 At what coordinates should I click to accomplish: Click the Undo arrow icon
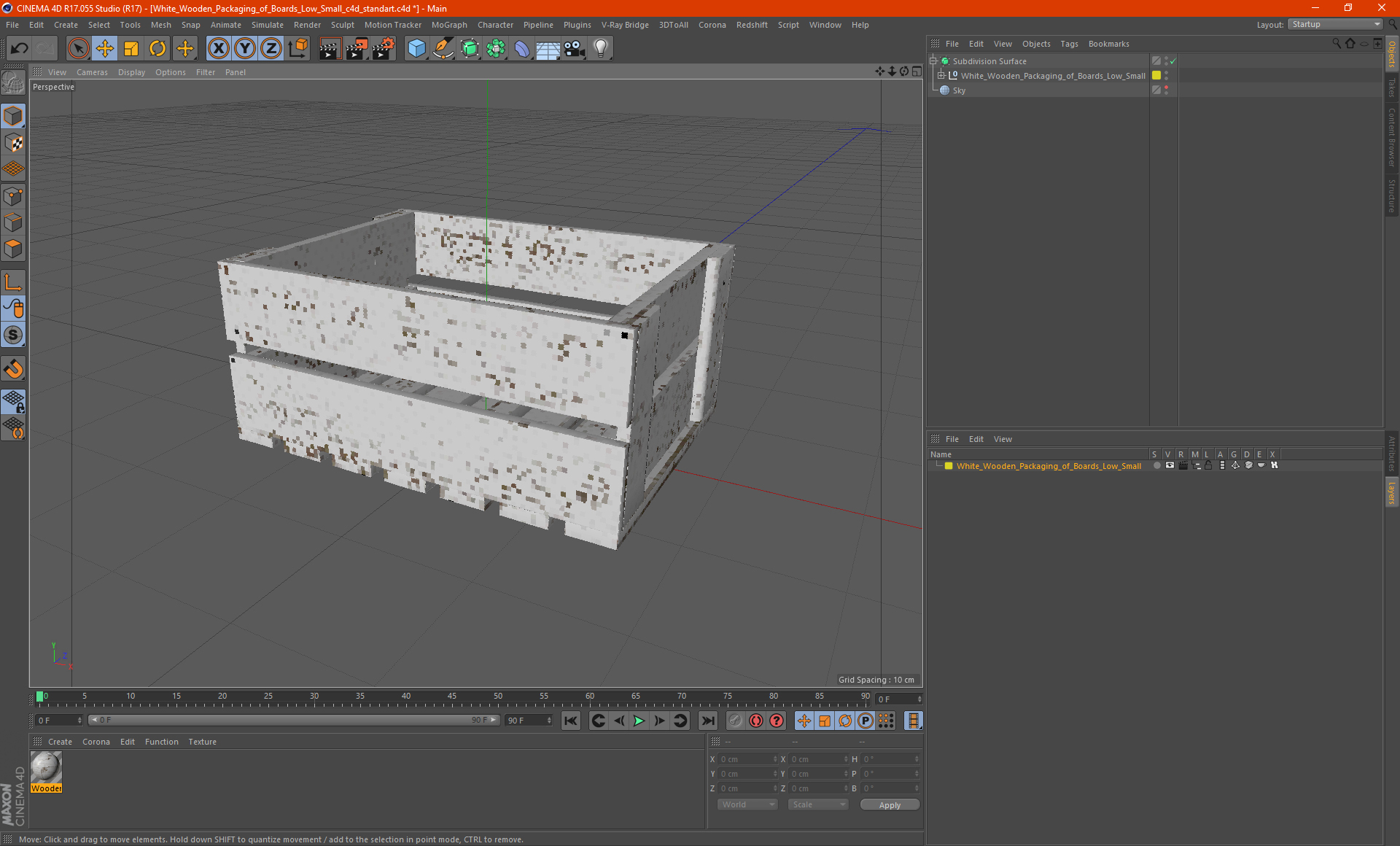click(x=20, y=49)
